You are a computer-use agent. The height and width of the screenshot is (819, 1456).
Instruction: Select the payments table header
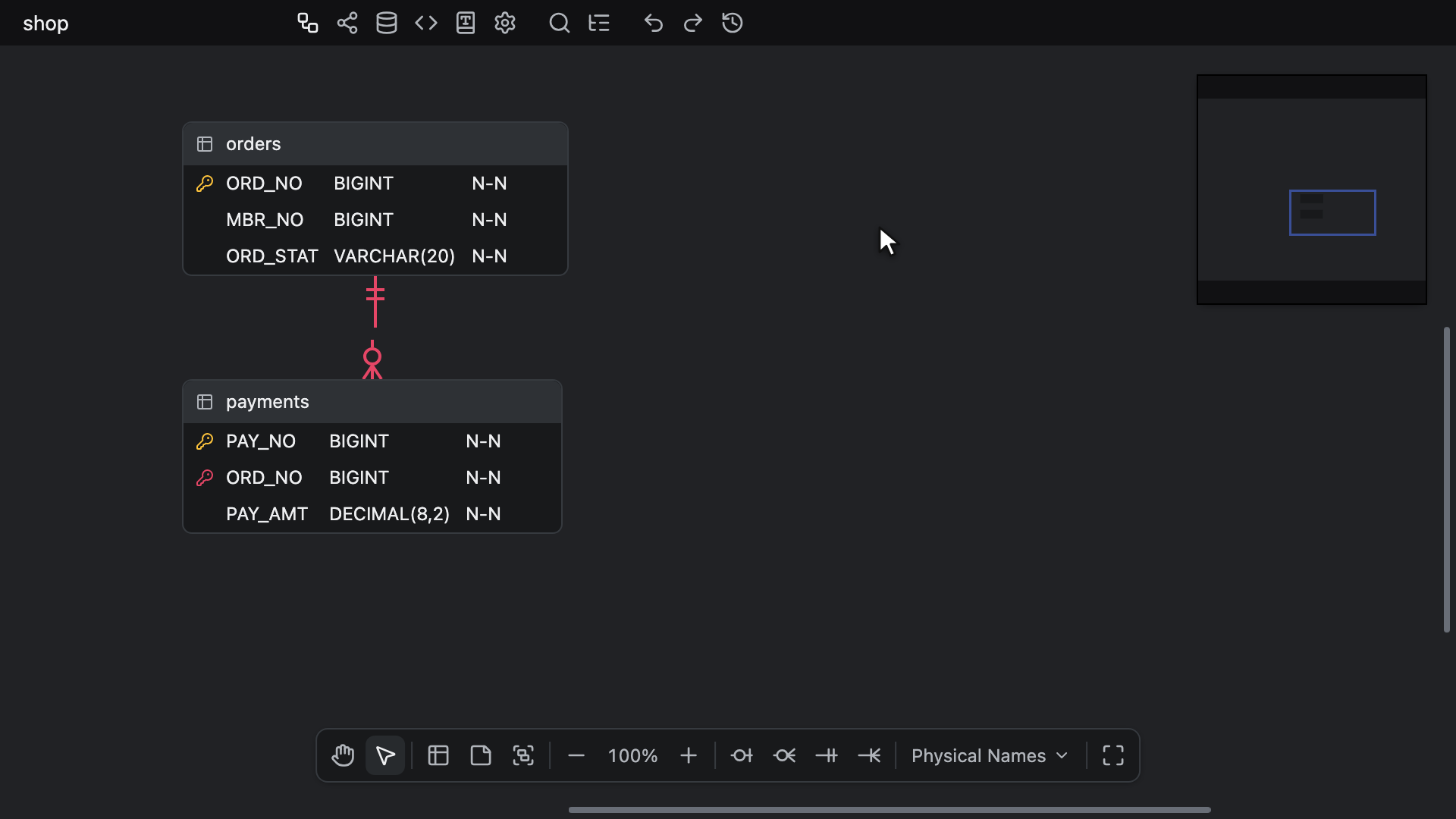point(372,402)
